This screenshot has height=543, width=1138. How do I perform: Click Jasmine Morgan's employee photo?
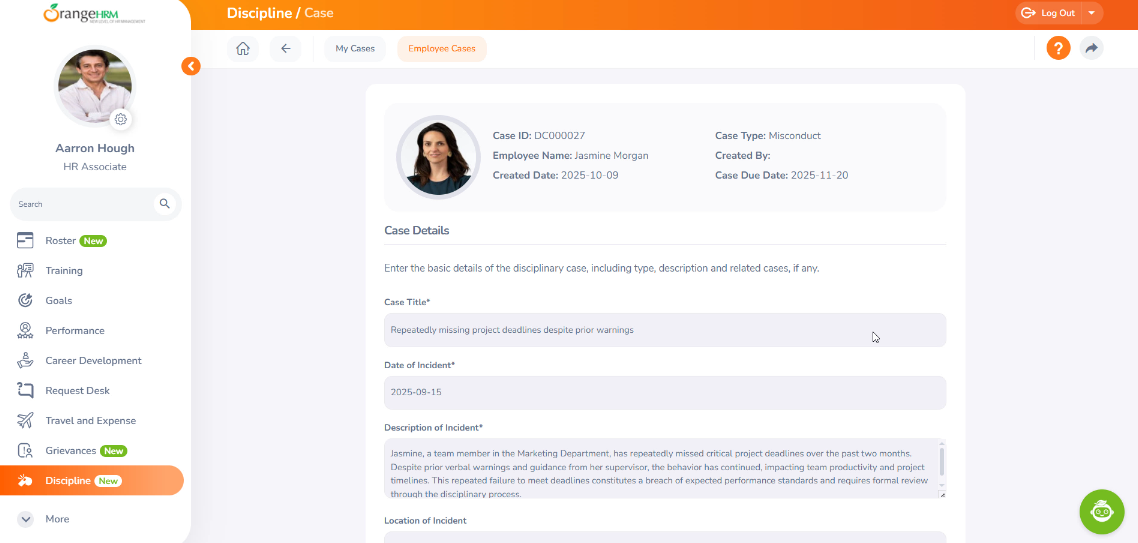click(x=438, y=157)
